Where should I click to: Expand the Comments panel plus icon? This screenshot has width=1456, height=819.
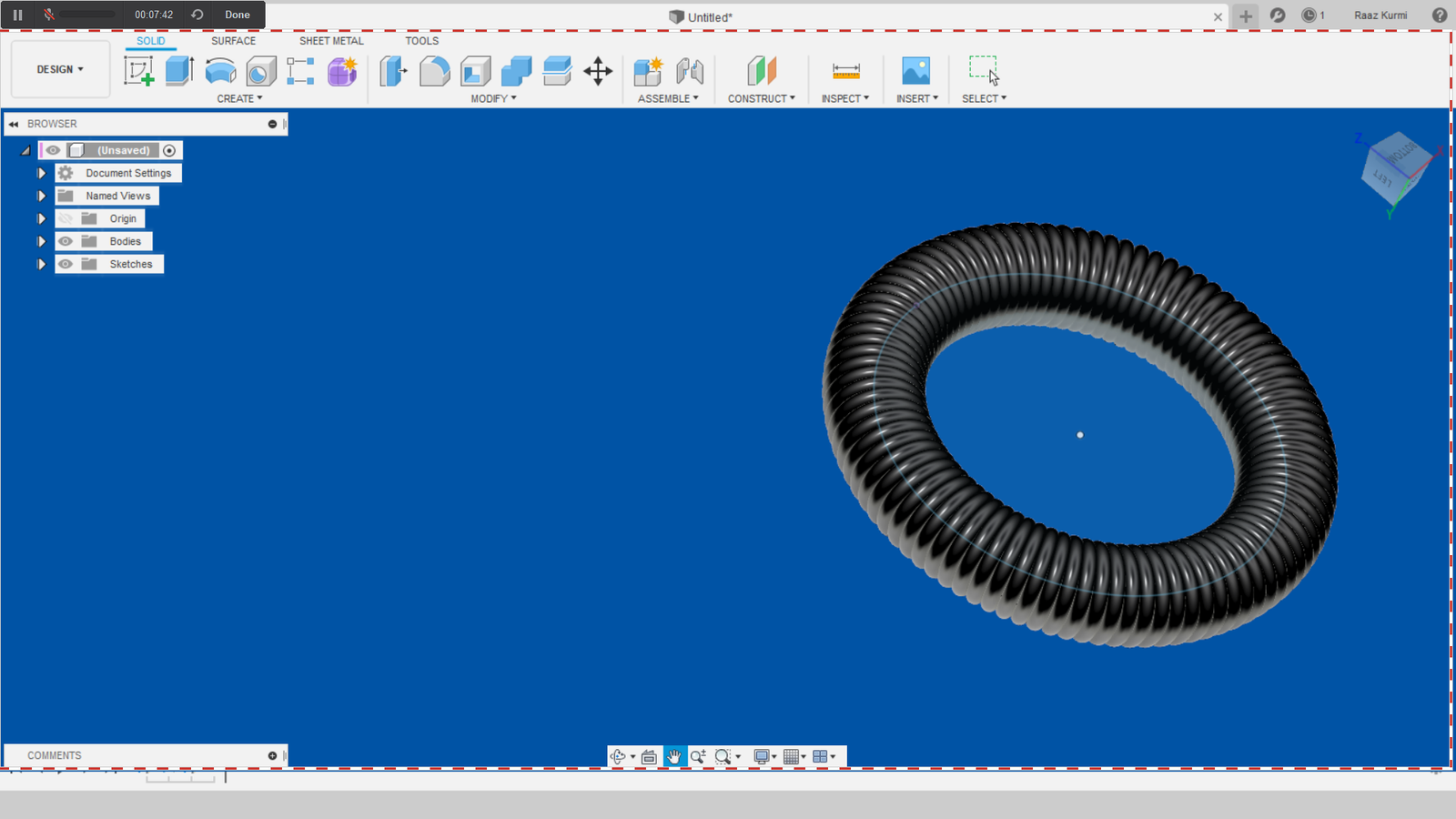click(272, 755)
